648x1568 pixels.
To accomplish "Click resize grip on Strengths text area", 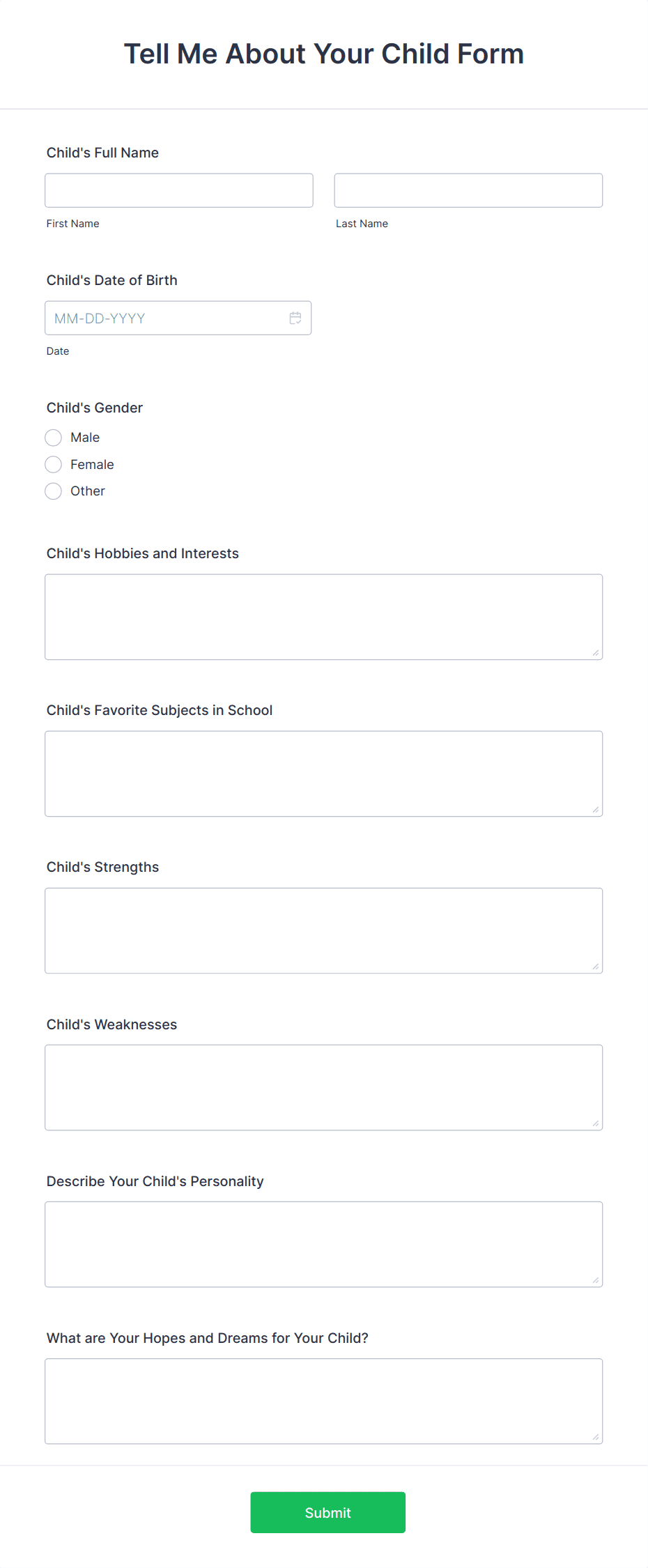I will pyautogui.click(x=596, y=967).
